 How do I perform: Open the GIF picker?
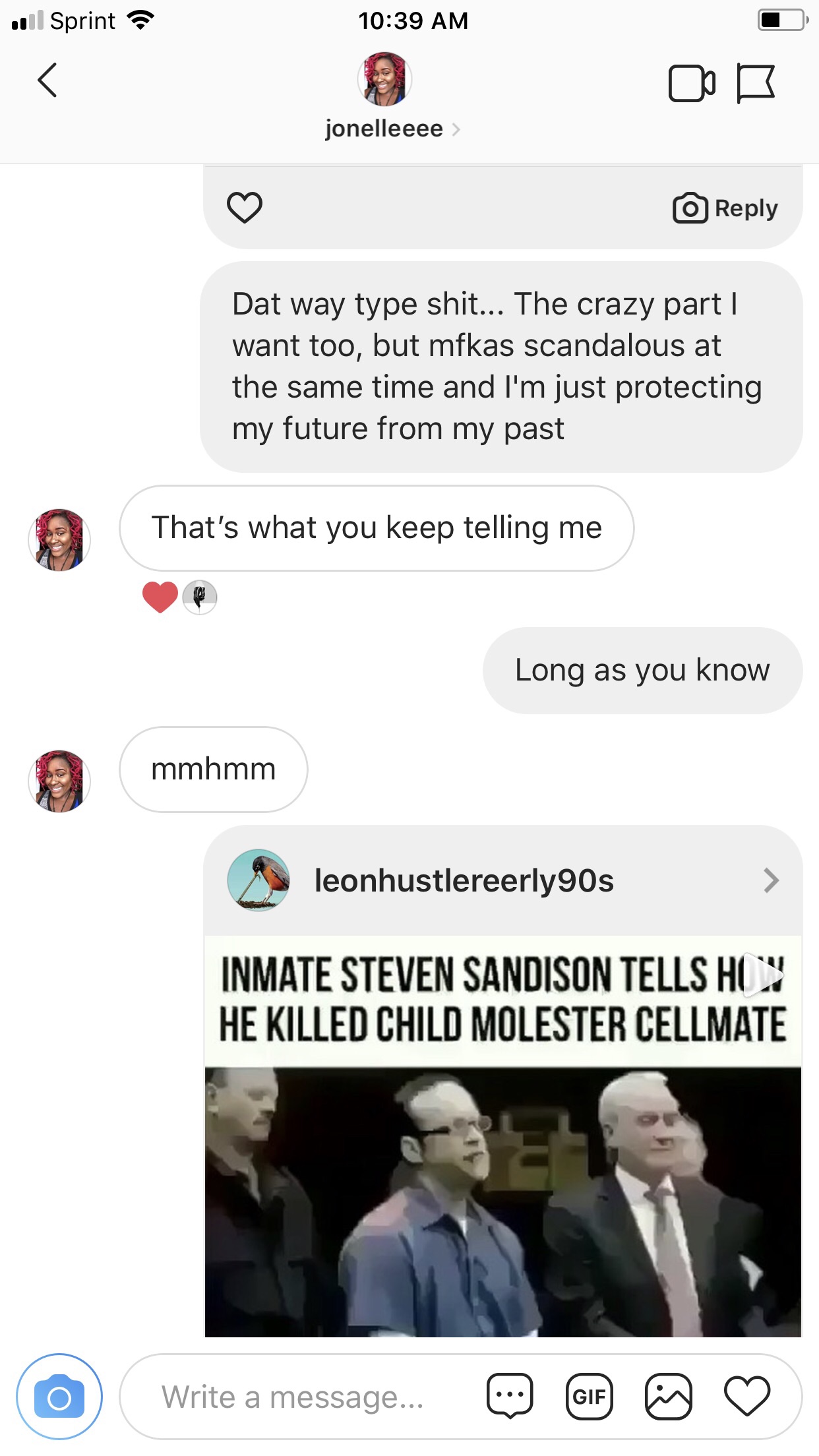click(x=589, y=1397)
